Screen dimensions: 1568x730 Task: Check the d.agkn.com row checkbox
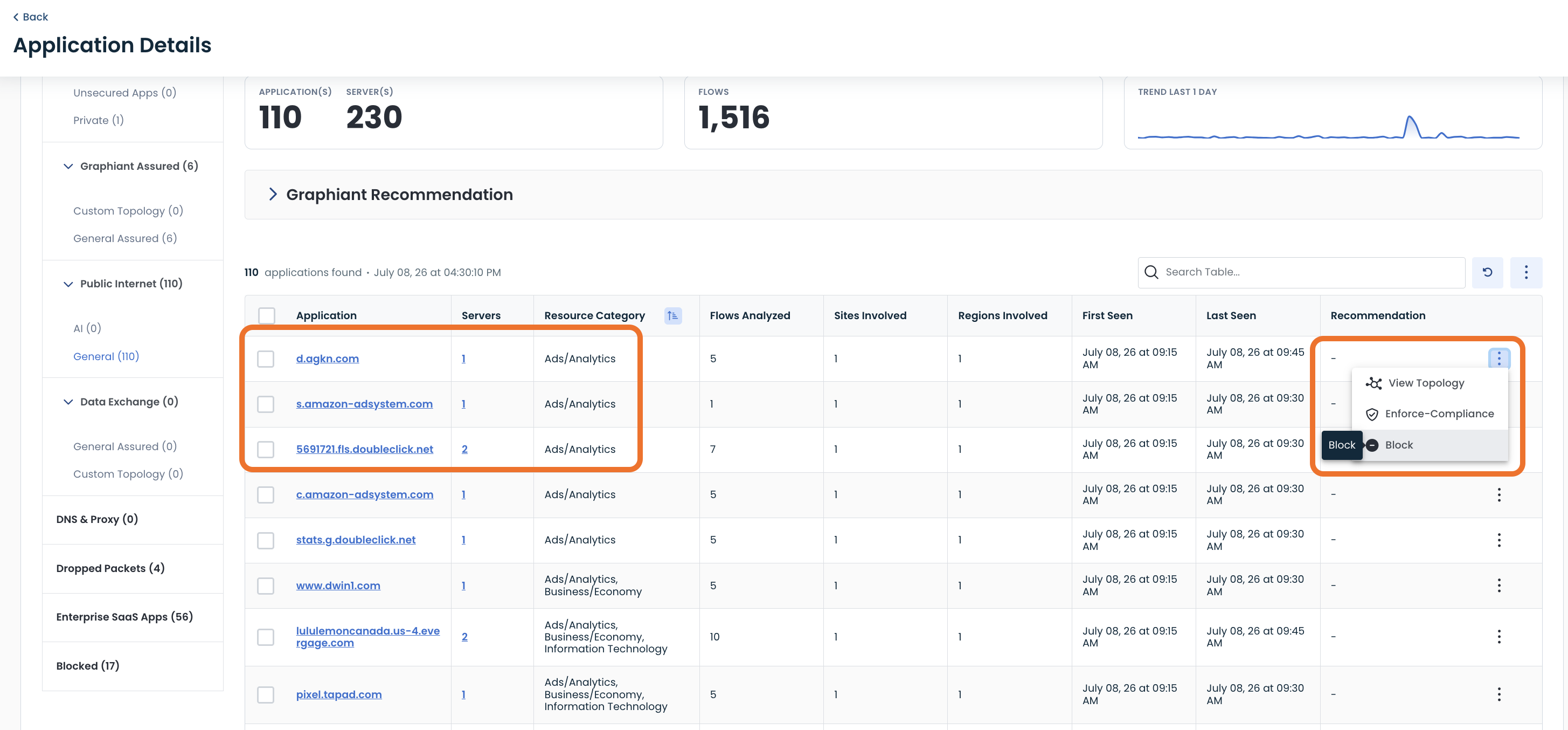266,359
